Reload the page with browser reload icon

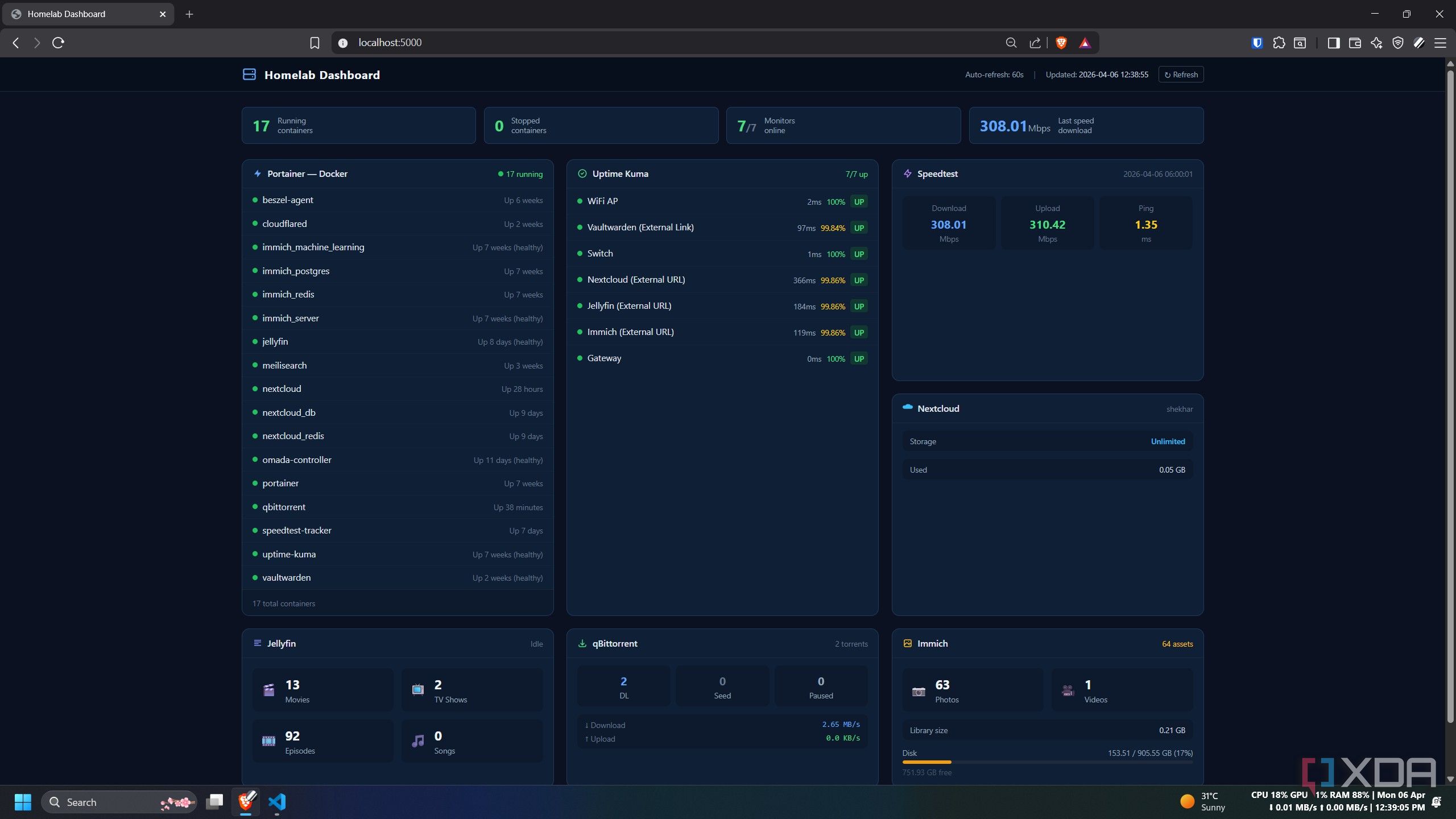click(x=58, y=43)
